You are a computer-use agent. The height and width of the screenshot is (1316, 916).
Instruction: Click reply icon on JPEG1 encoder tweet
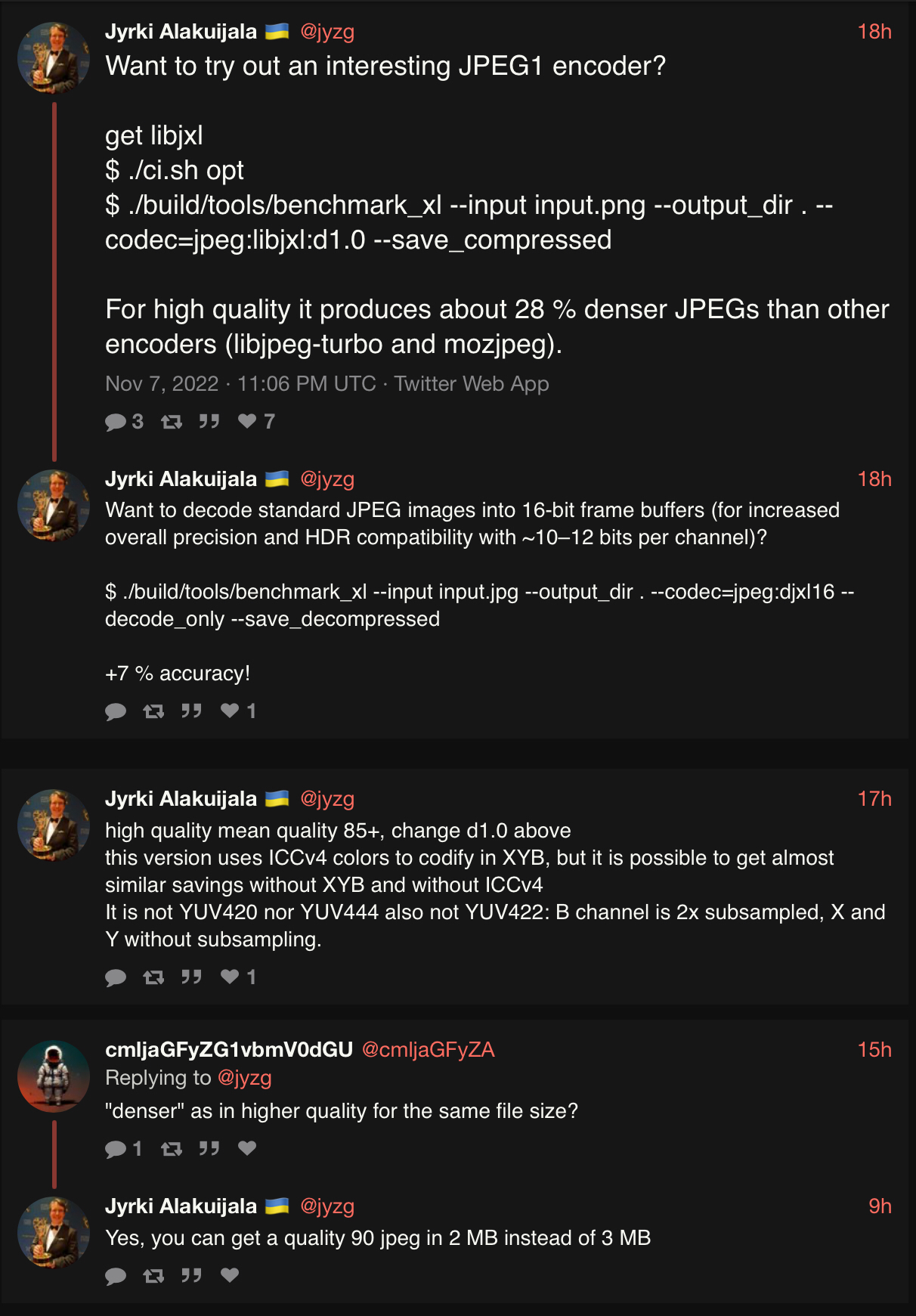tap(116, 422)
